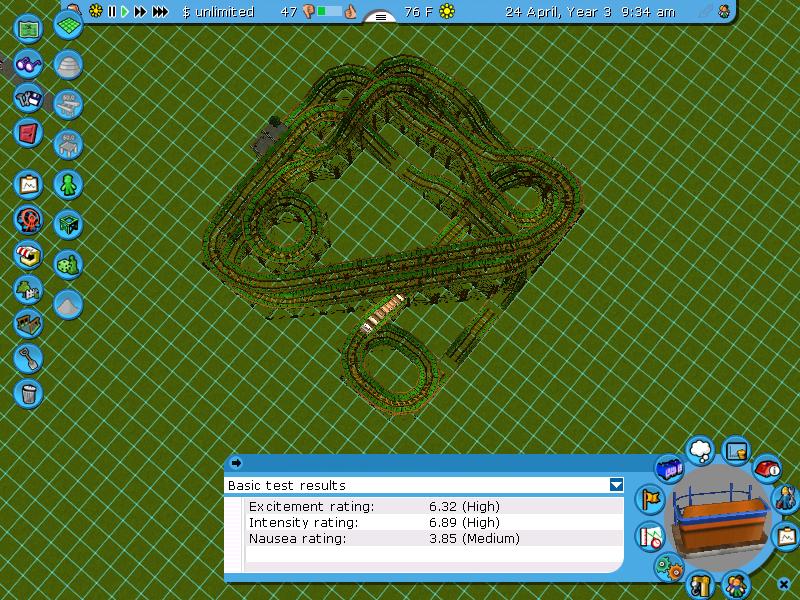
Task: Open view options with purple glasses icon
Action: pos(28,64)
